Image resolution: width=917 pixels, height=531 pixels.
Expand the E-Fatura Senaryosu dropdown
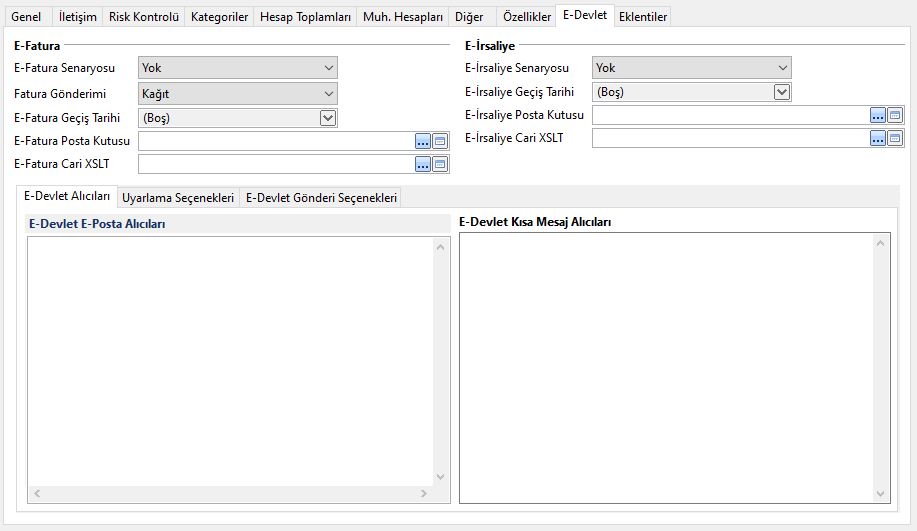[x=329, y=68]
